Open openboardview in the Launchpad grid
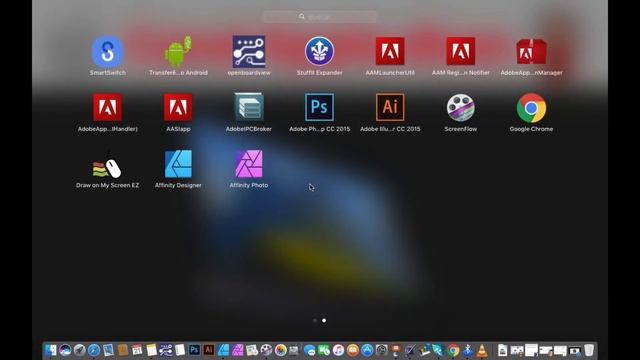The width and height of the screenshot is (640, 360). pyautogui.click(x=249, y=52)
